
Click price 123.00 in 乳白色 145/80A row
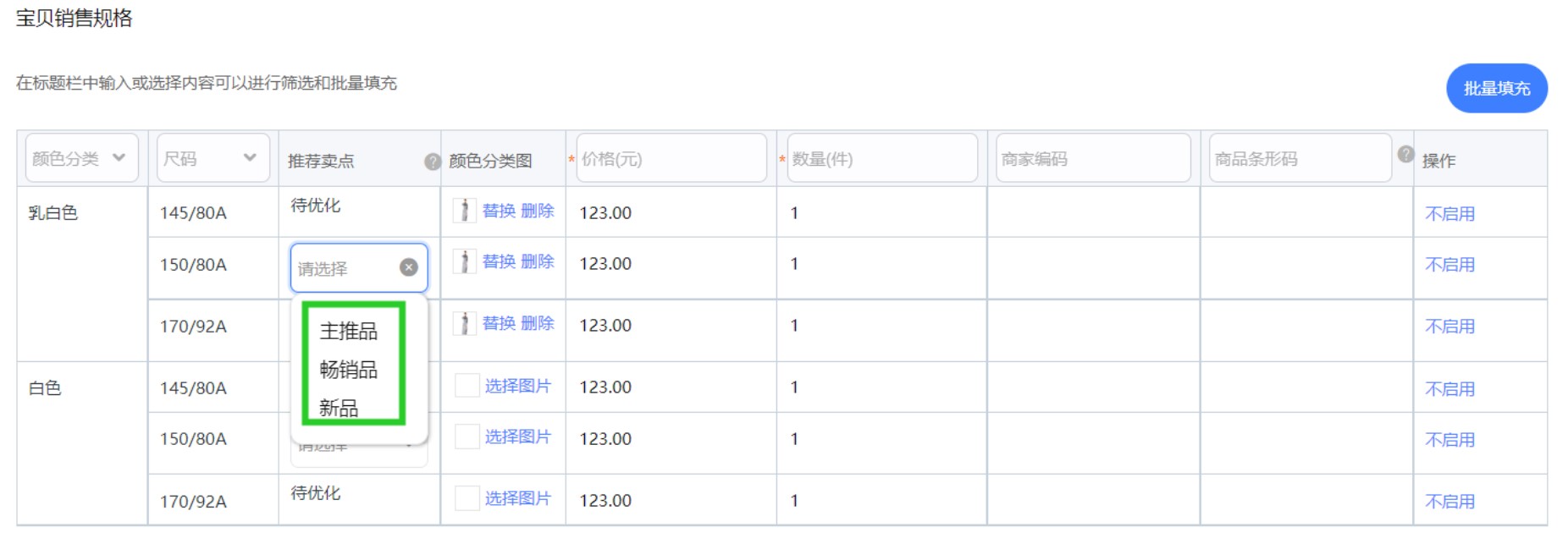pos(605,213)
